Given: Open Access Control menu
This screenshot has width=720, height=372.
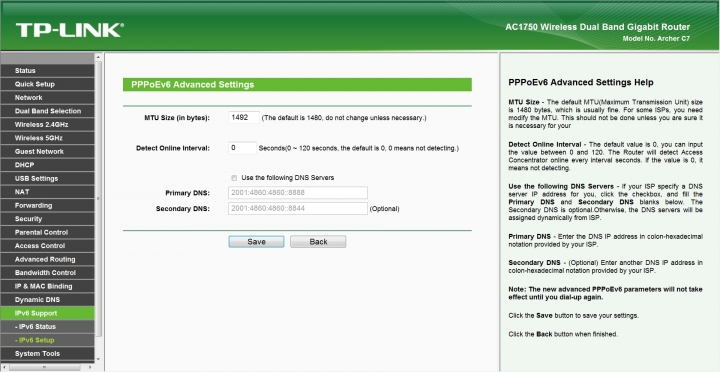Looking at the screenshot, I should (47, 246).
